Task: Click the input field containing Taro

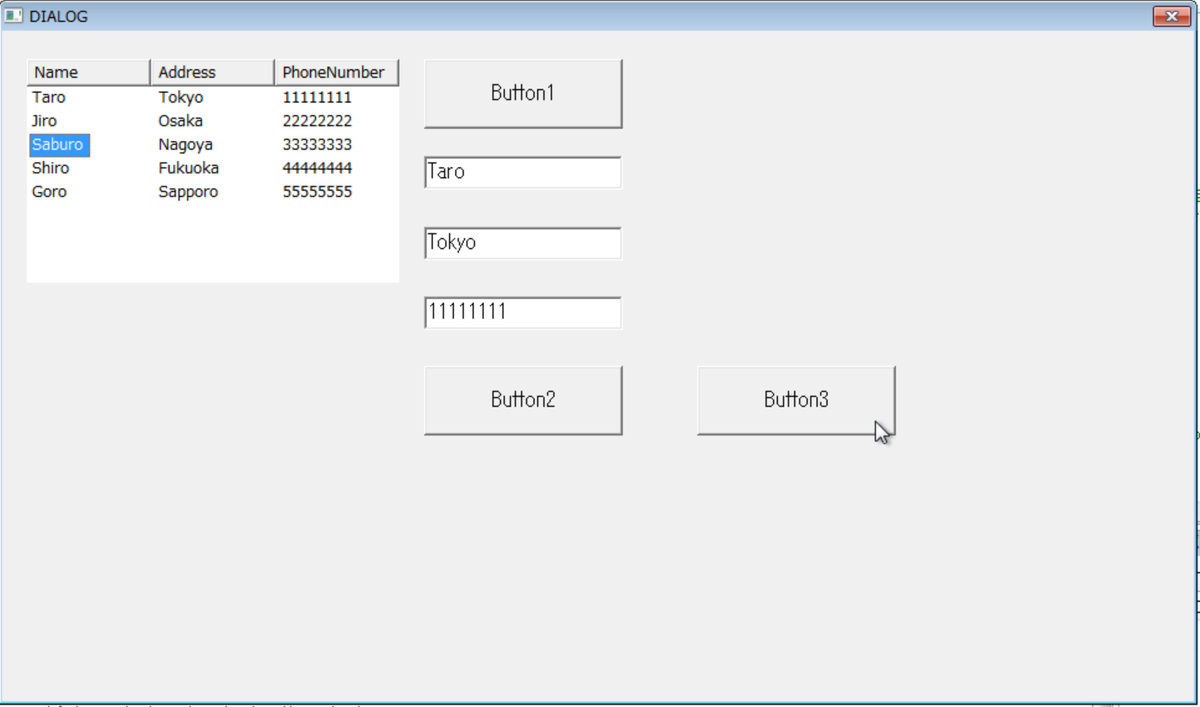Action: pos(523,172)
